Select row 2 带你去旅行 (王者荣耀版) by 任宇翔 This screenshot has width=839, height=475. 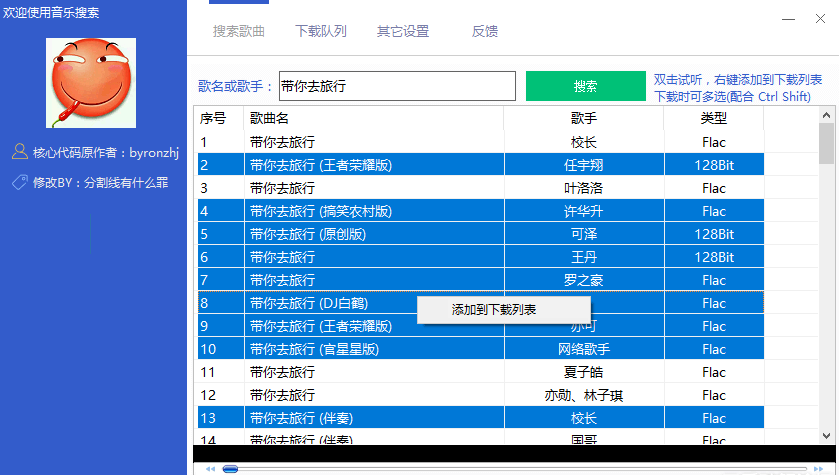(480, 165)
